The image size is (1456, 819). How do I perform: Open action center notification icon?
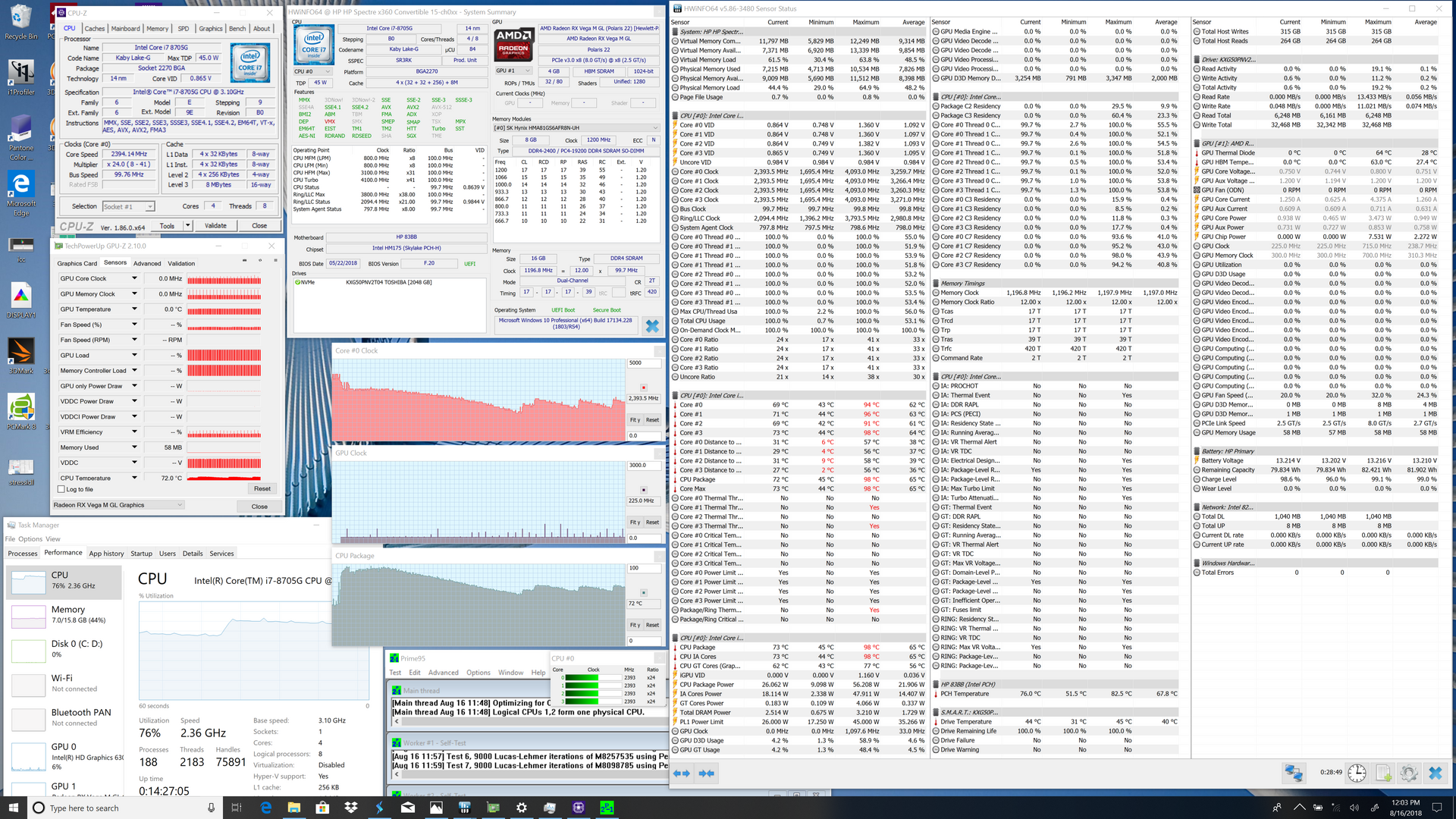coord(1436,808)
